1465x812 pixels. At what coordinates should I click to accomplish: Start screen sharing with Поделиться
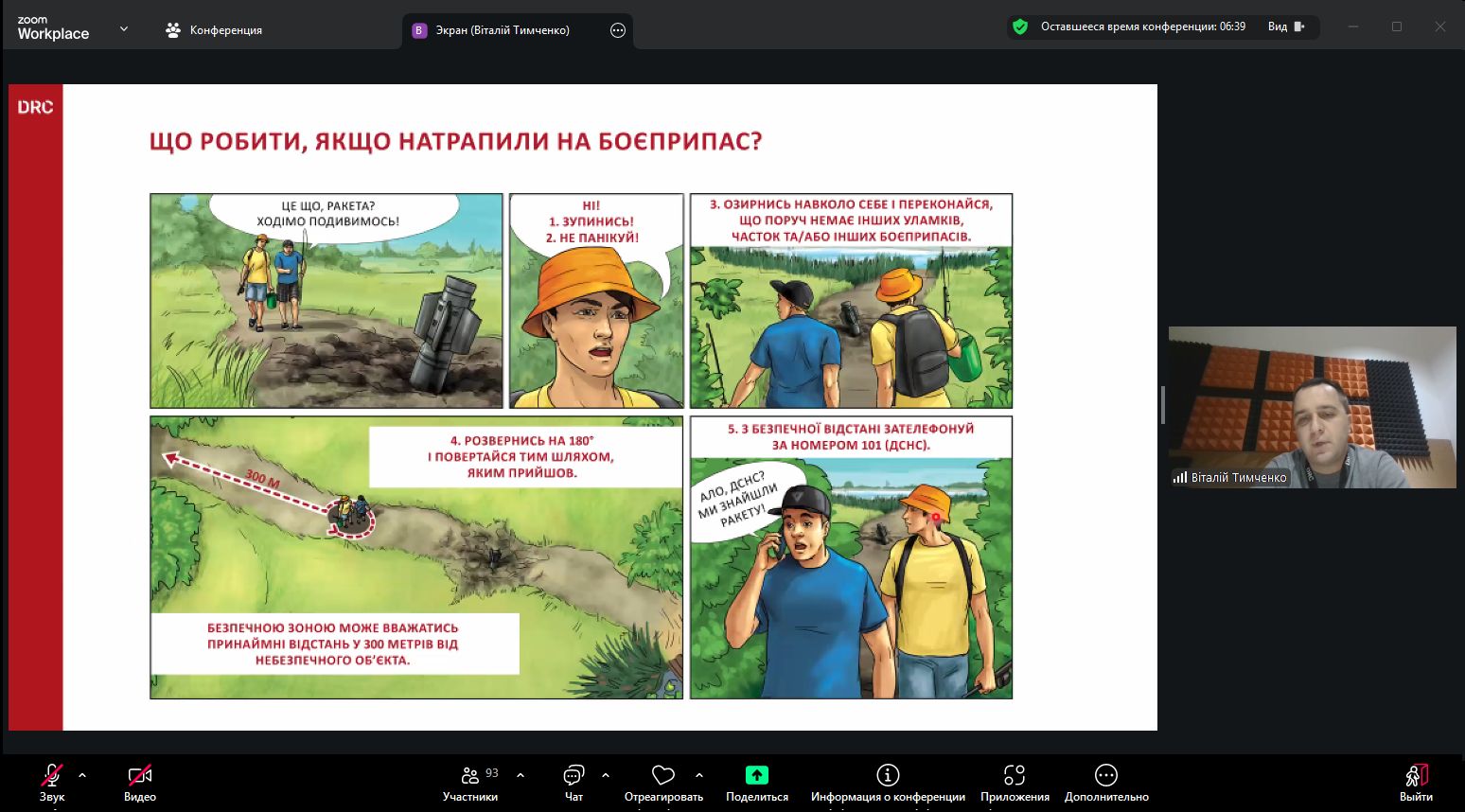pos(756,776)
